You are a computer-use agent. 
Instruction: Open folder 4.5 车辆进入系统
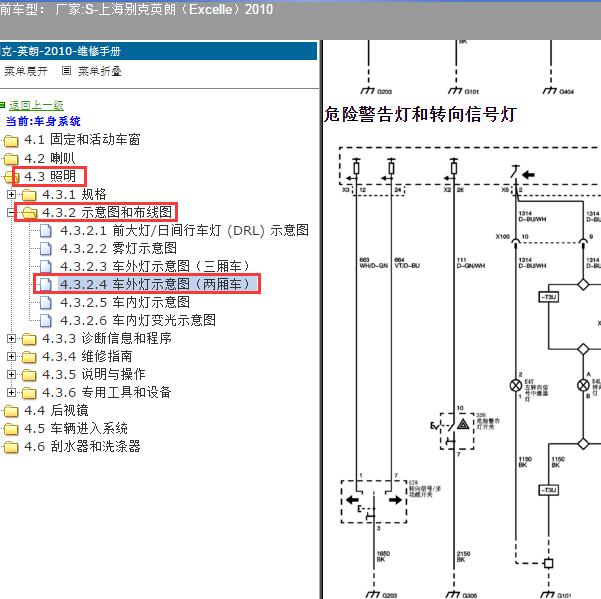[x=76, y=428]
